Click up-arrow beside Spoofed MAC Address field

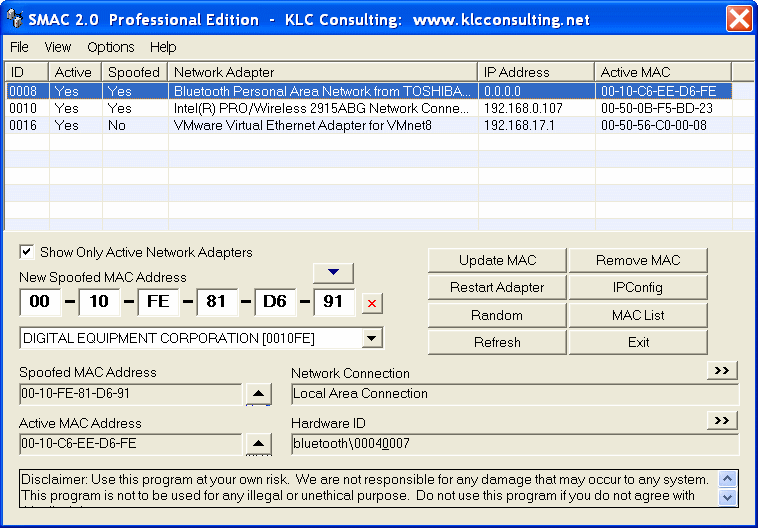(258, 394)
